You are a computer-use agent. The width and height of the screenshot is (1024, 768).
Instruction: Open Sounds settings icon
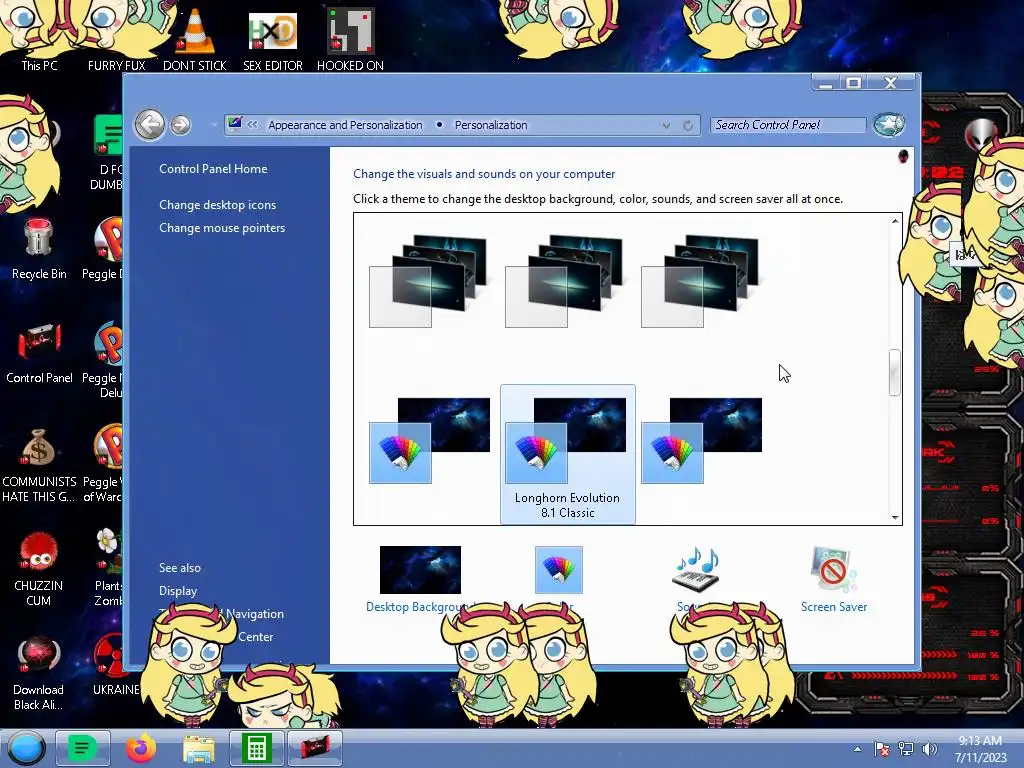click(696, 570)
